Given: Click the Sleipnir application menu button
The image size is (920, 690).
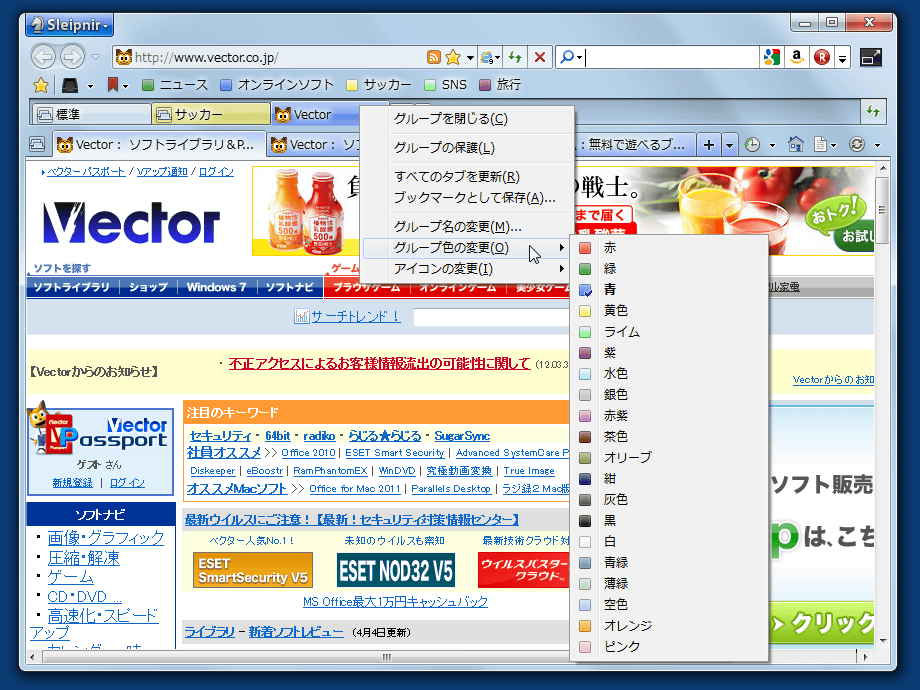Looking at the screenshot, I should [70, 25].
